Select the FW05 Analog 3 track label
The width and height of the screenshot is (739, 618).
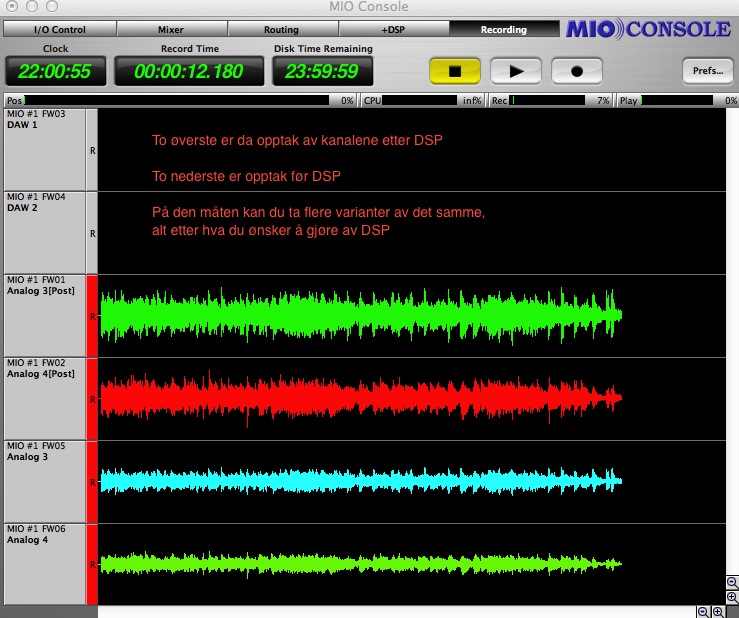(x=45, y=482)
